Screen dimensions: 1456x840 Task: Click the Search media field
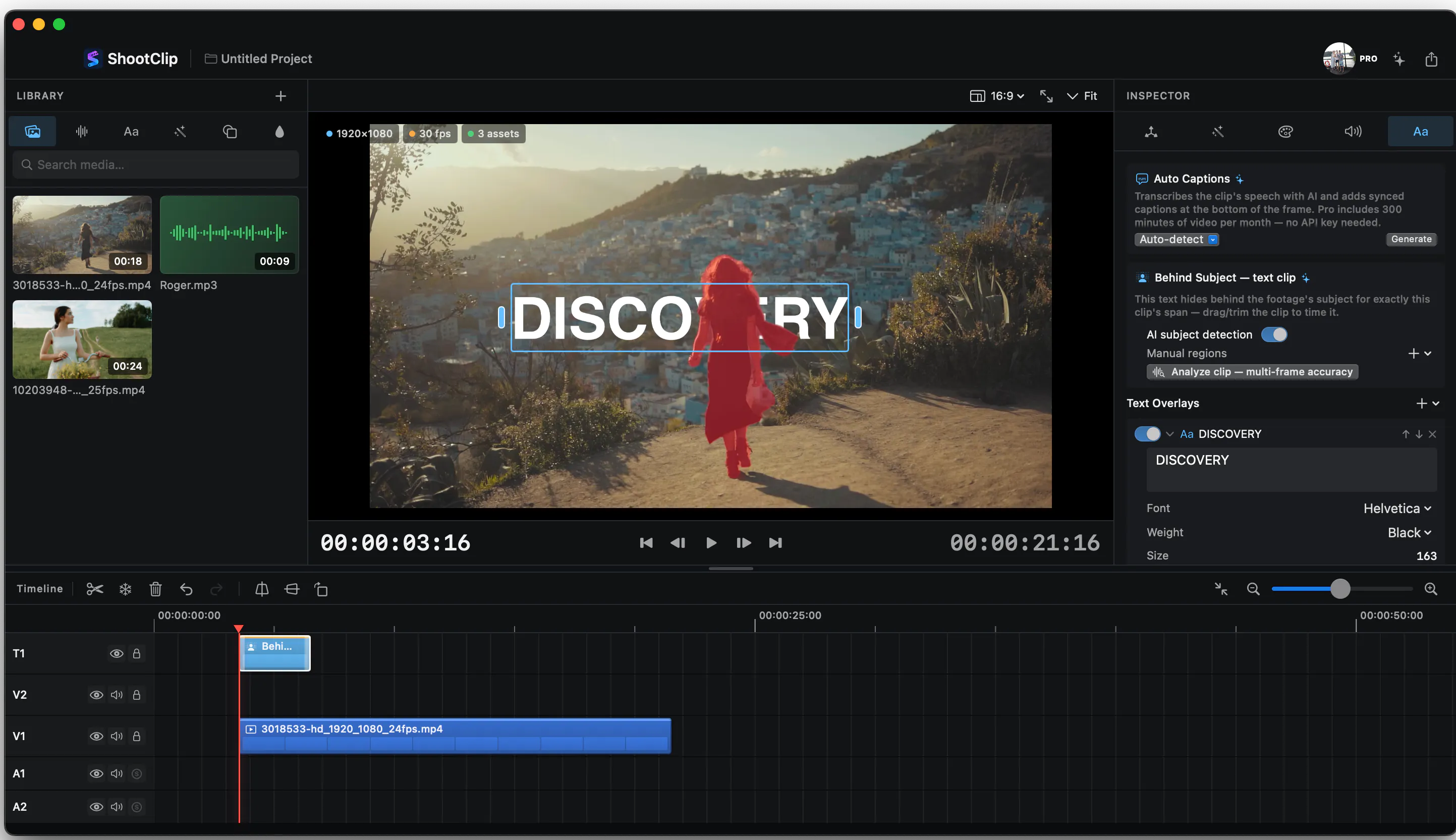[x=156, y=165]
